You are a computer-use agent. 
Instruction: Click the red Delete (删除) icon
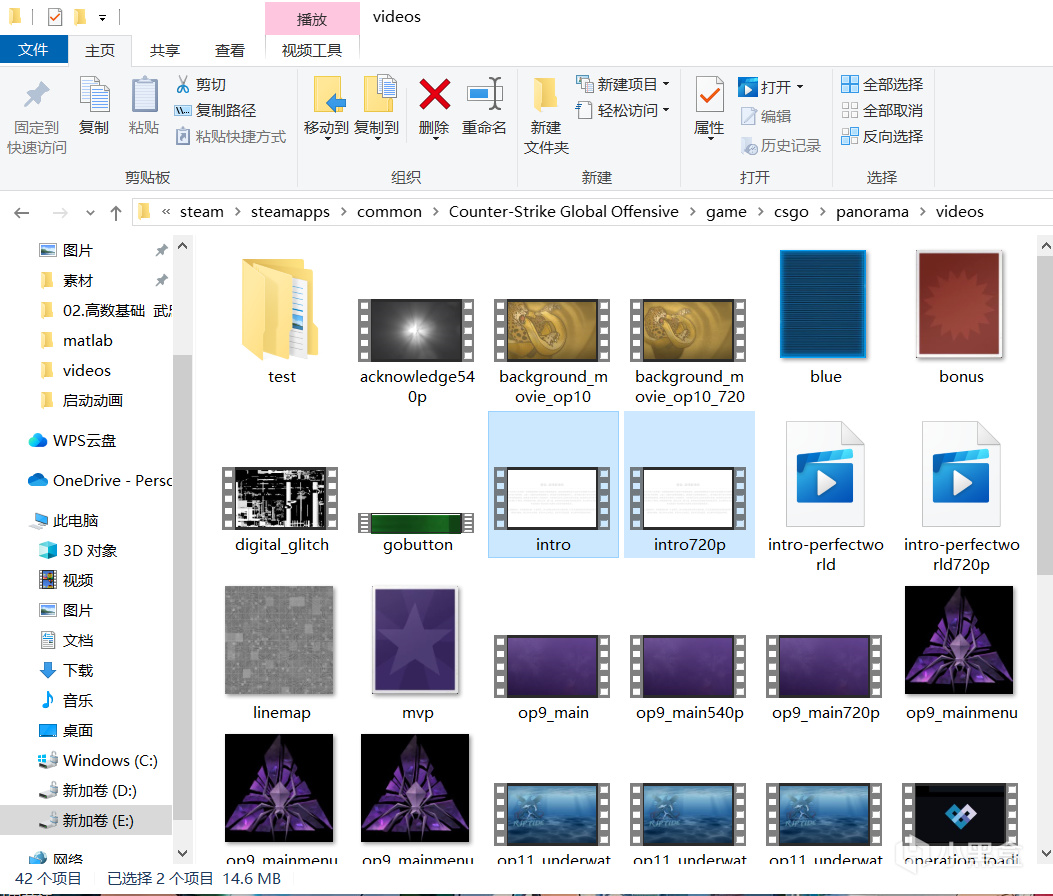tap(434, 94)
